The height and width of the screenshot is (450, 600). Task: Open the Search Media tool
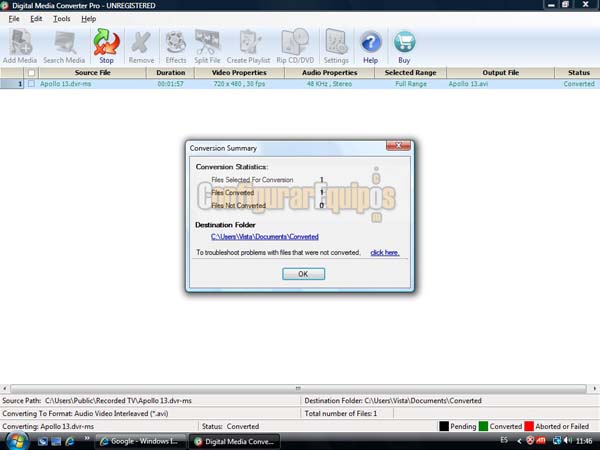tap(64, 46)
